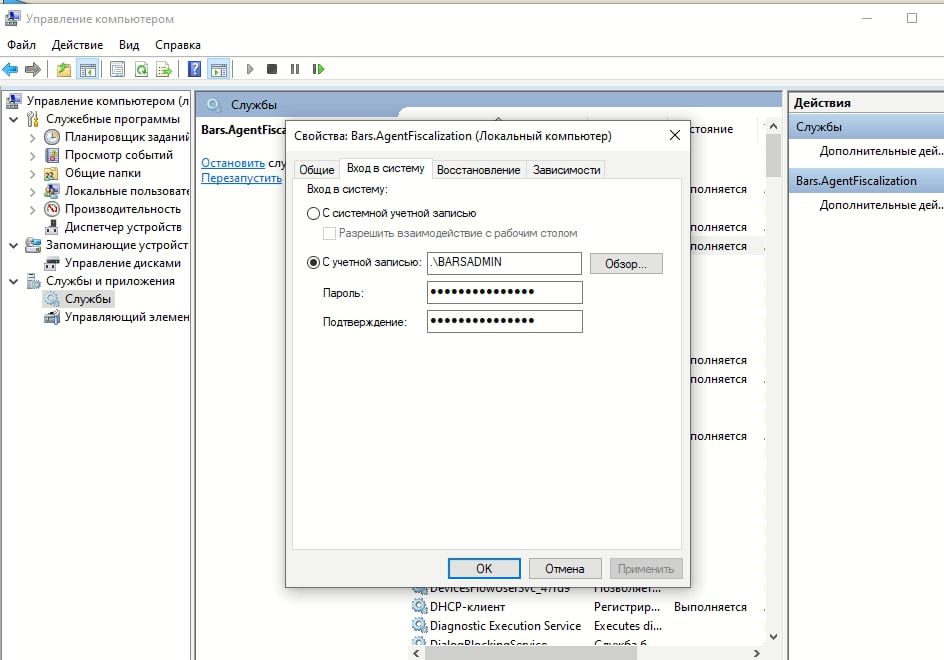Switch to the Общие tab

click(317, 170)
